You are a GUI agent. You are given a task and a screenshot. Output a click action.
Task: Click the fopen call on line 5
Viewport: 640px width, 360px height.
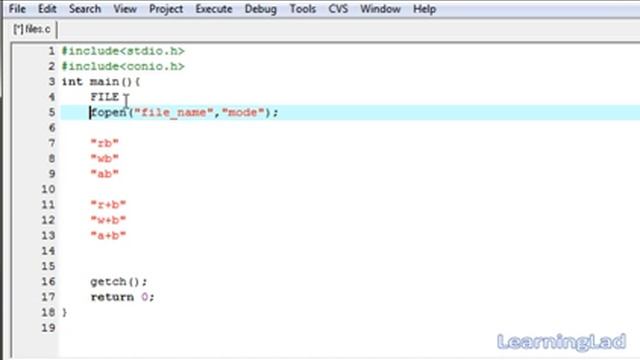(184, 112)
